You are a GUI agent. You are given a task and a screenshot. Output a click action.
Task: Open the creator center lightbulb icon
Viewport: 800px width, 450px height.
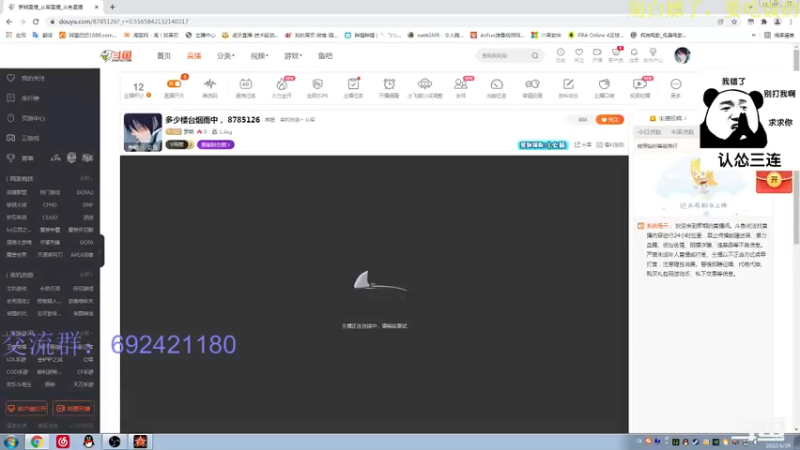pos(653,55)
